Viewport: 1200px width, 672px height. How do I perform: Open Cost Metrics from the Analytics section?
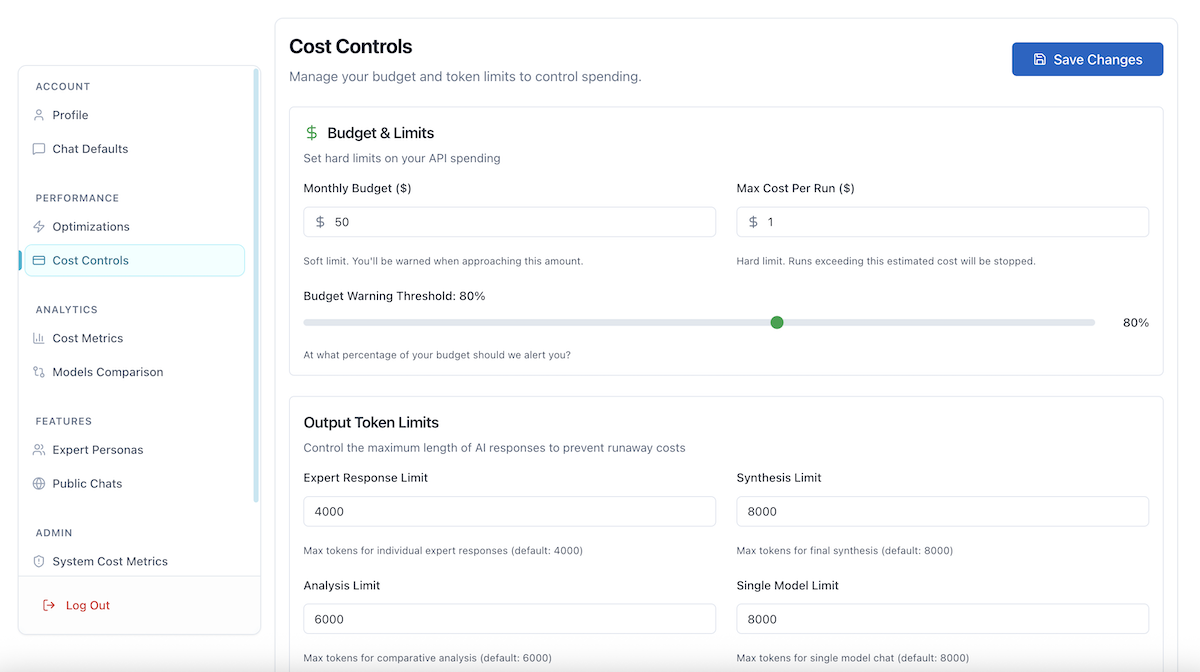coord(88,338)
